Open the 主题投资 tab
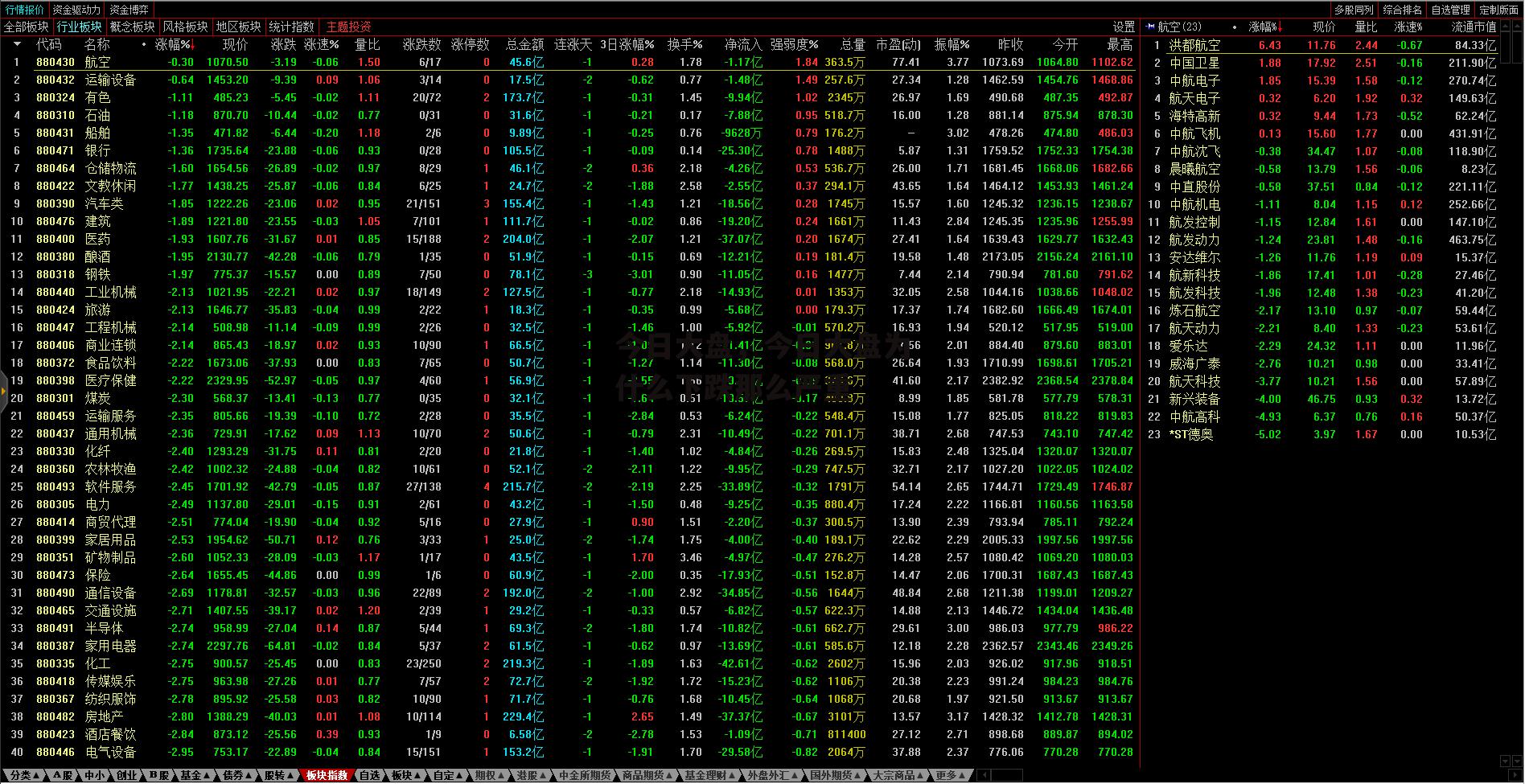This screenshot has height=784, width=1525. 348,27
